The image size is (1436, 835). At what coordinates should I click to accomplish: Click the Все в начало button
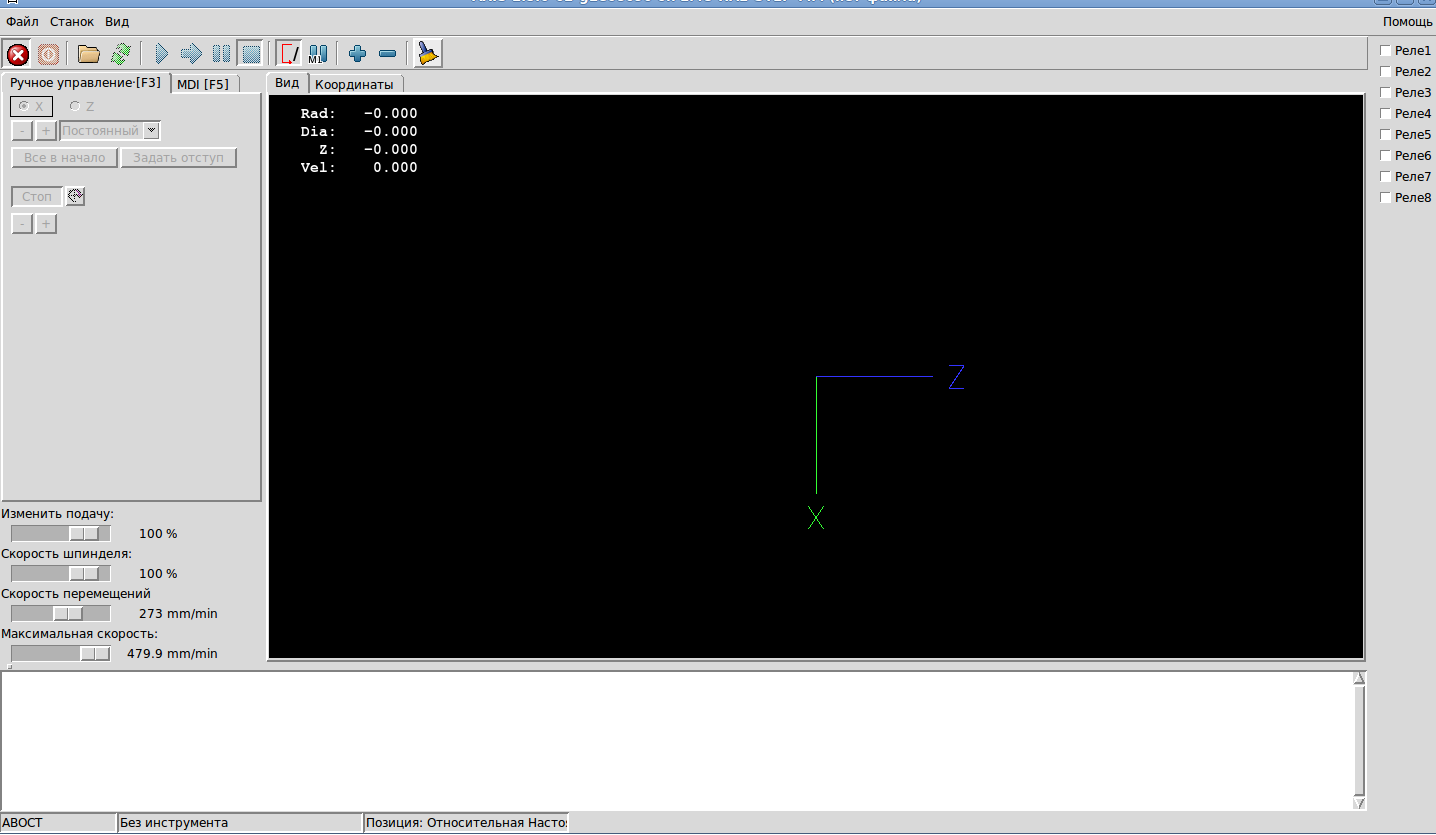click(65, 158)
